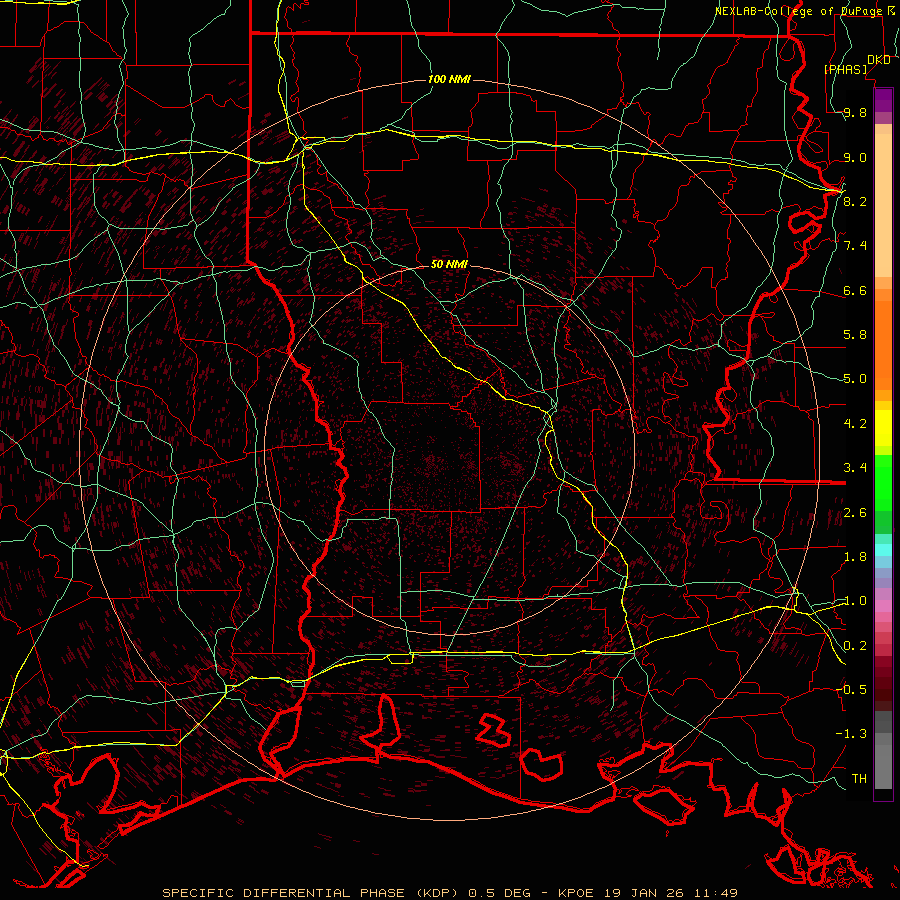The image size is (900, 900).
Task: Click the 9.8 value on the scale
Action: (855, 113)
